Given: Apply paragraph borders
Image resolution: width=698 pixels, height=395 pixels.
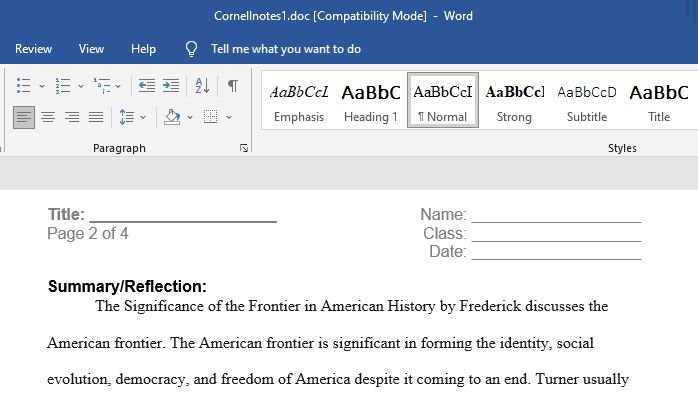Looking at the screenshot, I should point(210,117).
